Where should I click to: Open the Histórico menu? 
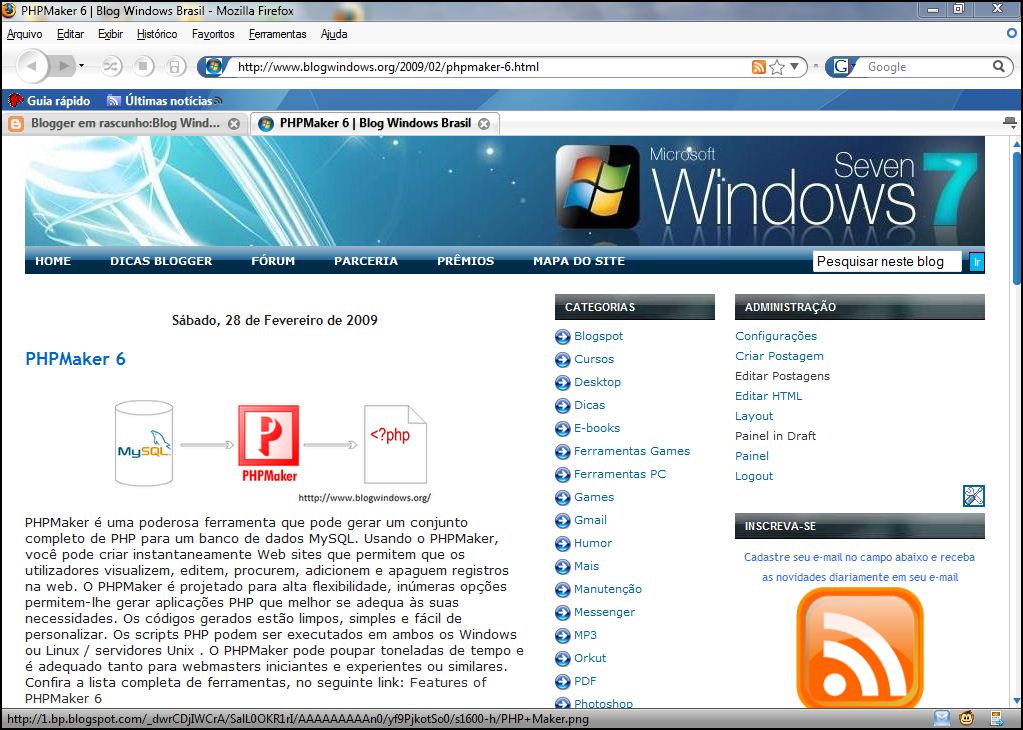[x=157, y=34]
